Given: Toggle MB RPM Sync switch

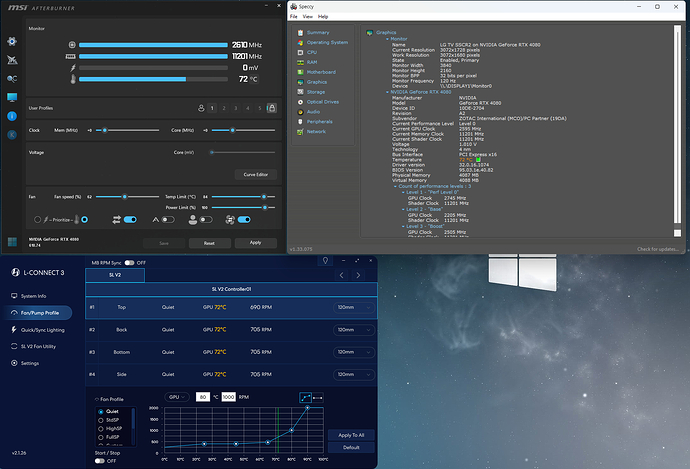Looking at the screenshot, I should pos(129,263).
